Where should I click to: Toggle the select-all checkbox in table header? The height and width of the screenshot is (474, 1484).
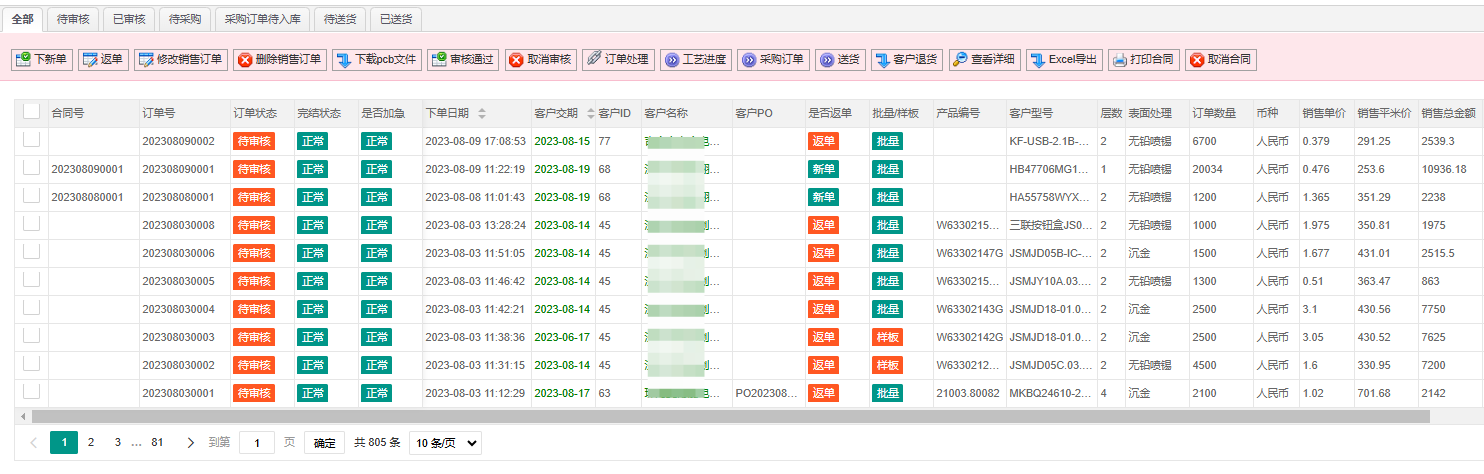pyautogui.click(x=31, y=112)
